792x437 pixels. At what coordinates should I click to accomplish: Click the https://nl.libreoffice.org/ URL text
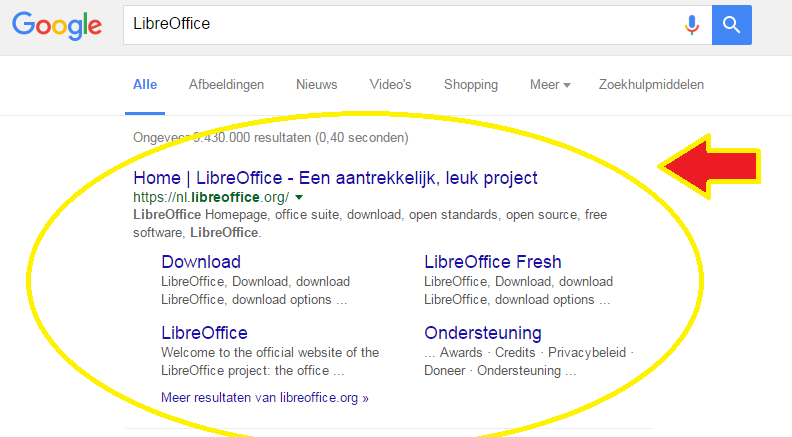(211, 197)
